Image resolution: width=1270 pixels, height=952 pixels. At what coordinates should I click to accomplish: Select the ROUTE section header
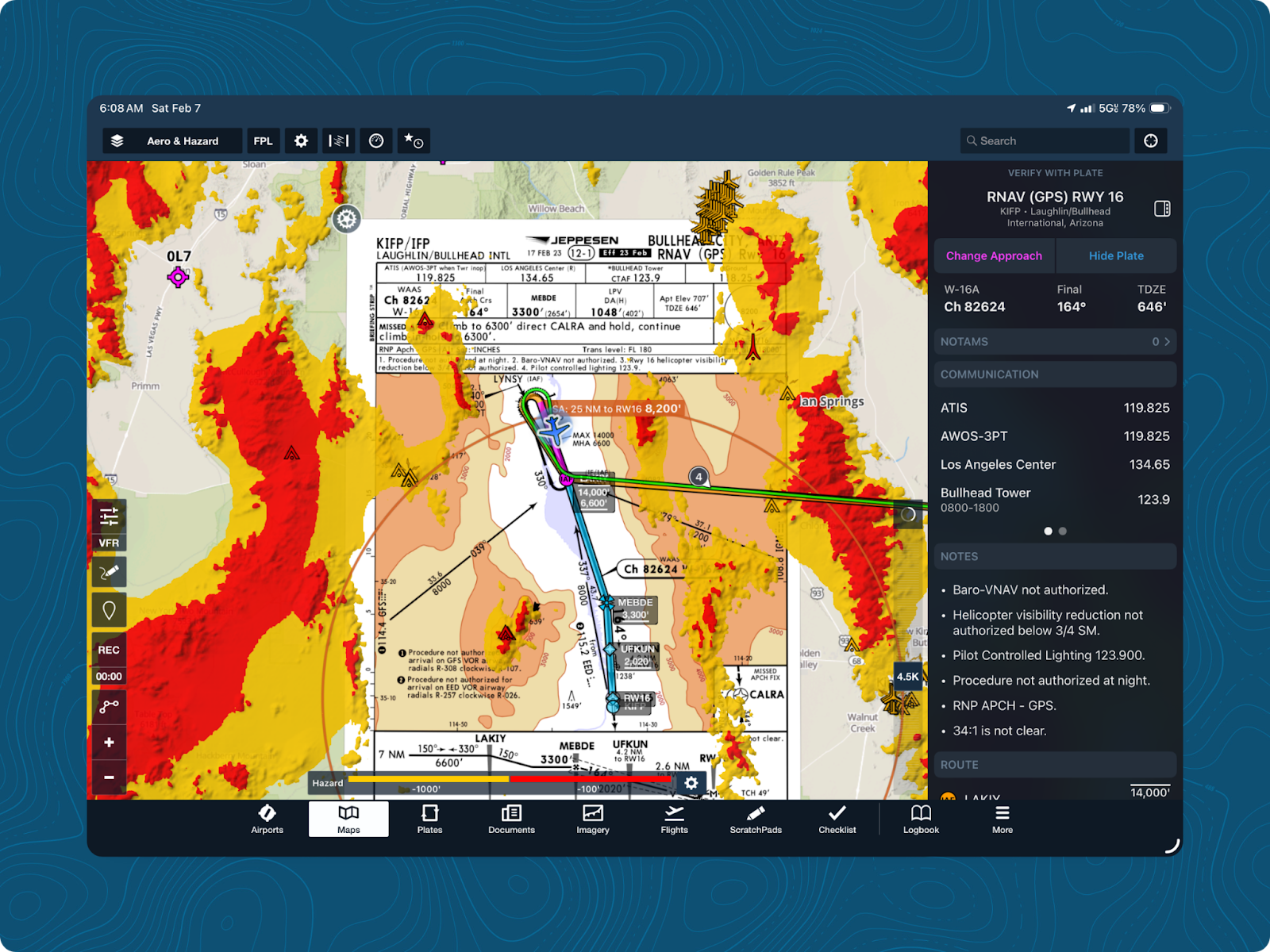pyautogui.click(x=1056, y=765)
